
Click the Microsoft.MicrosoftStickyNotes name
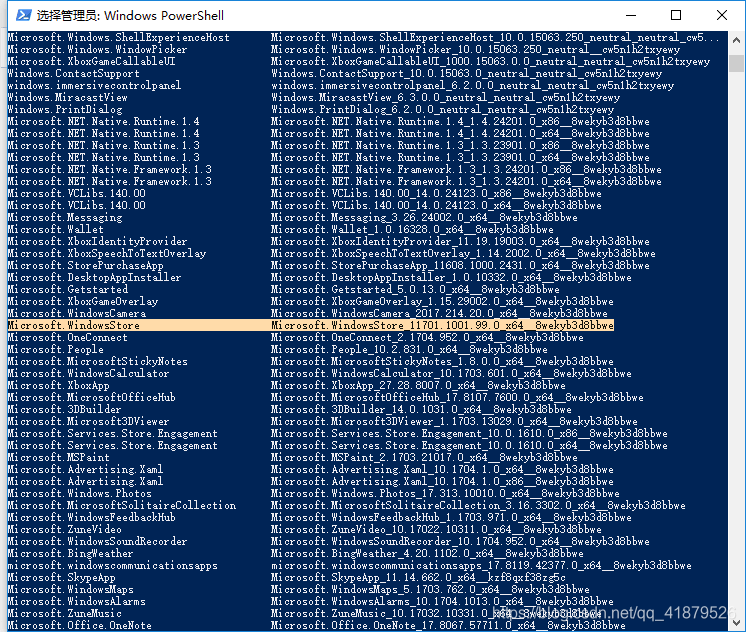pos(98,361)
